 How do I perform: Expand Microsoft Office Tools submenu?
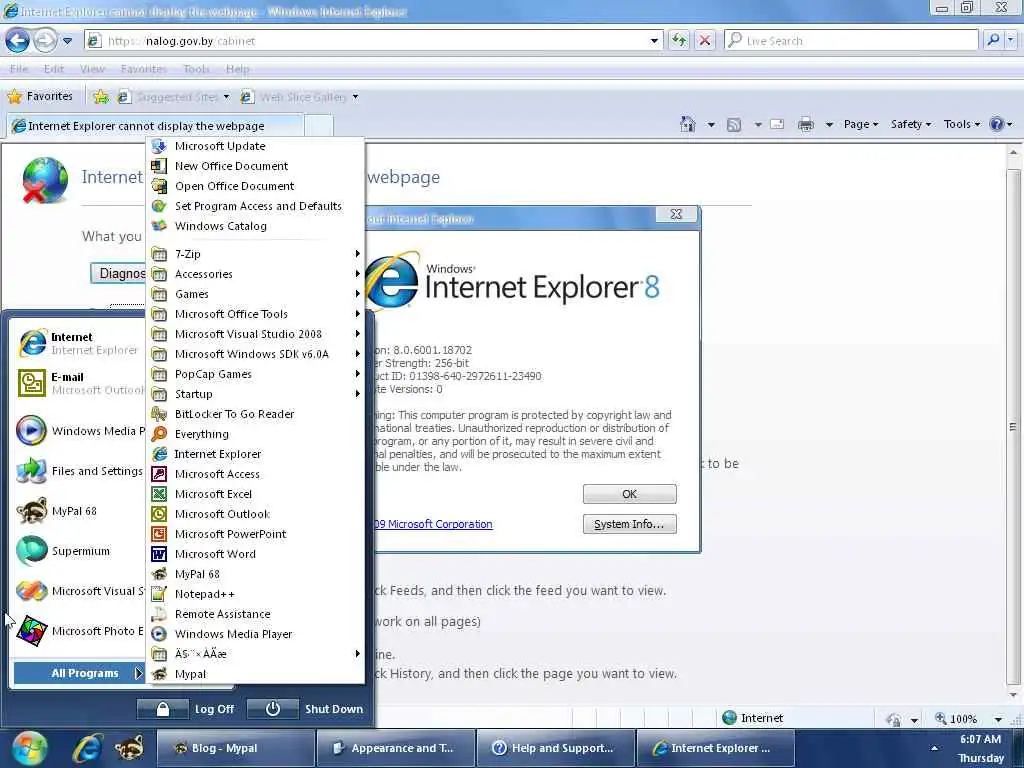(x=255, y=314)
